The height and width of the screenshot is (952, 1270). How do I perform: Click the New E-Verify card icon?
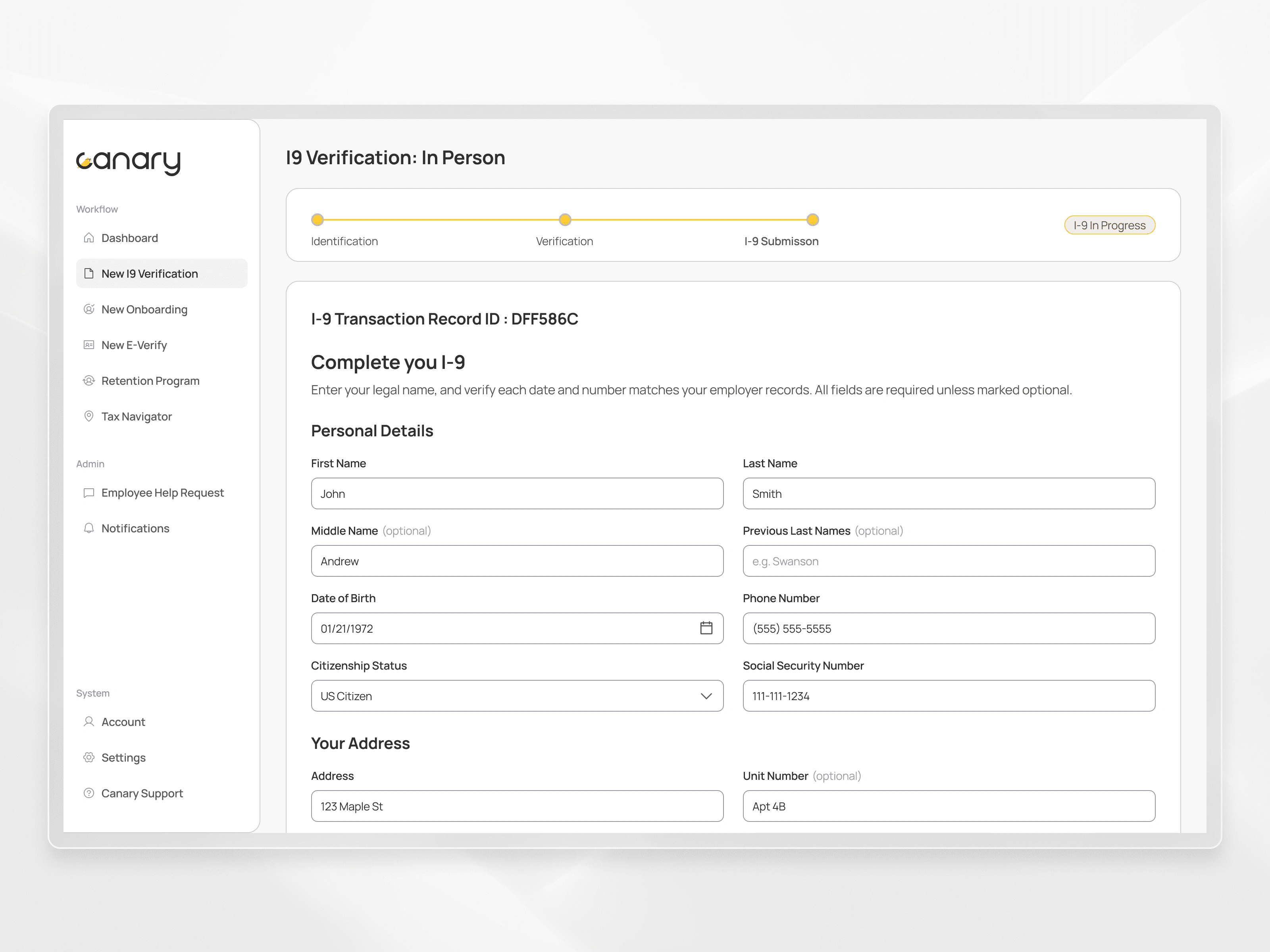coord(89,345)
